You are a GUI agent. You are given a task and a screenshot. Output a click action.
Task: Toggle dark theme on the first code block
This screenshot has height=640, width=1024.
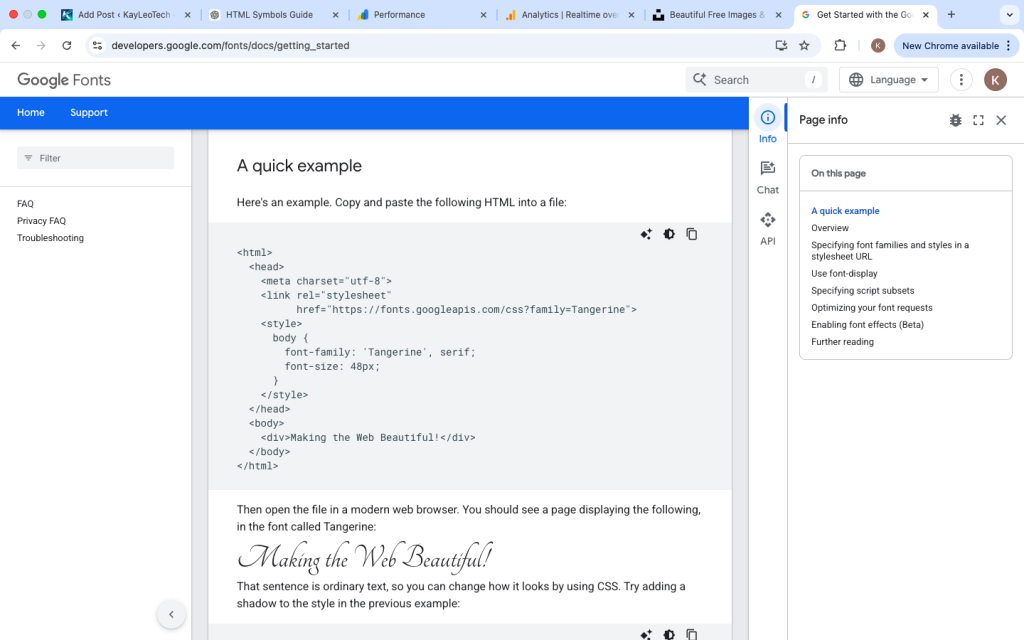pyautogui.click(x=669, y=234)
